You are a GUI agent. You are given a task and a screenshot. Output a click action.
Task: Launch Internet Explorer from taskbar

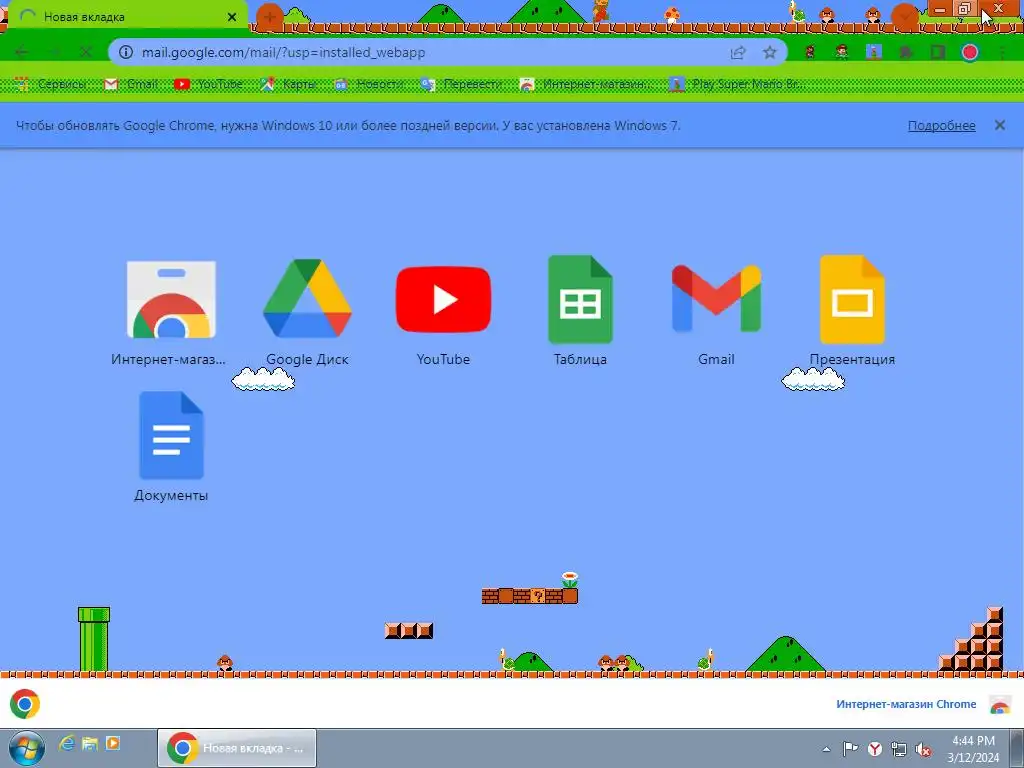point(67,743)
